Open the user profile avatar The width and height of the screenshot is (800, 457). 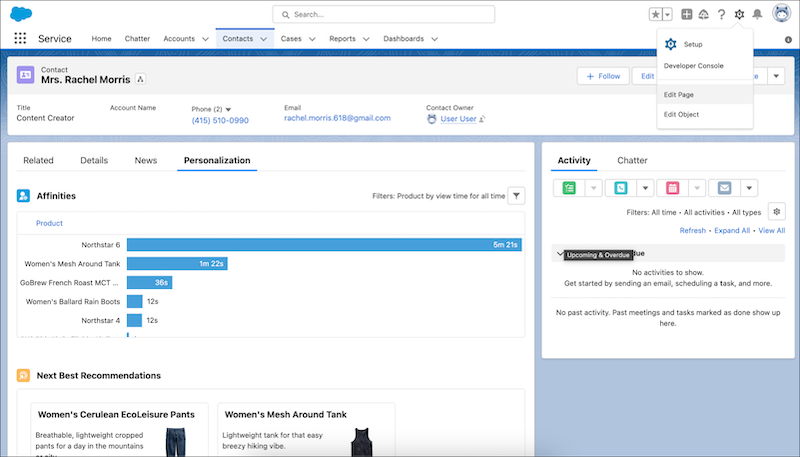click(781, 13)
